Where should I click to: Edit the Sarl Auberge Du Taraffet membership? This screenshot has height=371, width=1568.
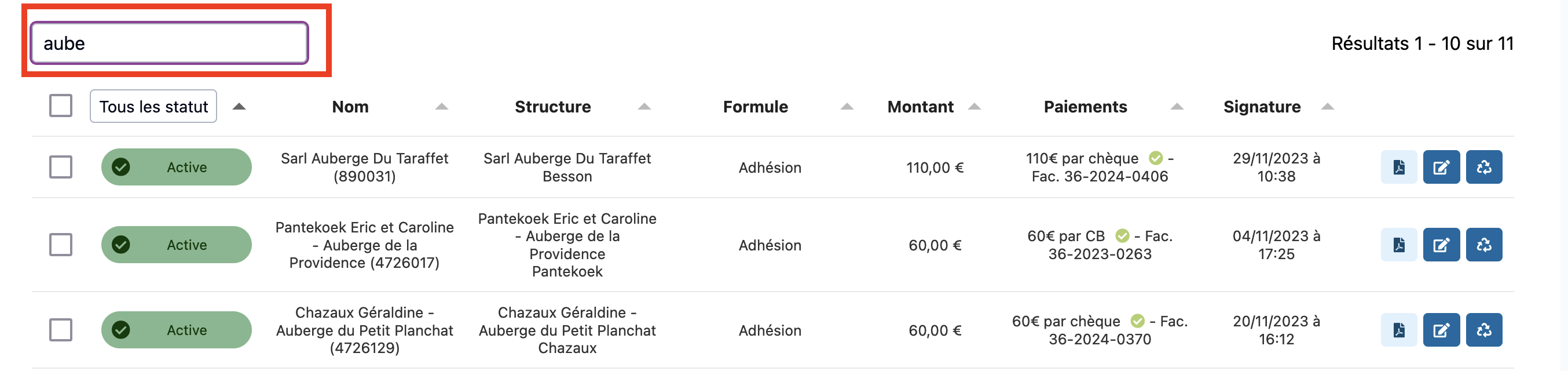[x=1441, y=167]
